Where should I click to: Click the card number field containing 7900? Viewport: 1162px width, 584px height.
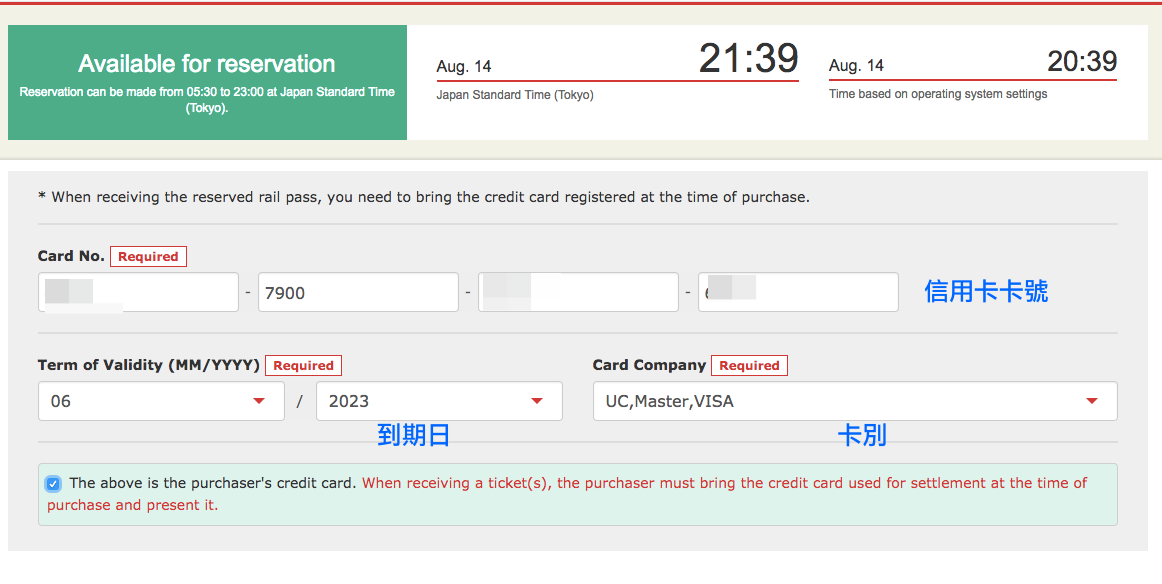pos(358,292)
